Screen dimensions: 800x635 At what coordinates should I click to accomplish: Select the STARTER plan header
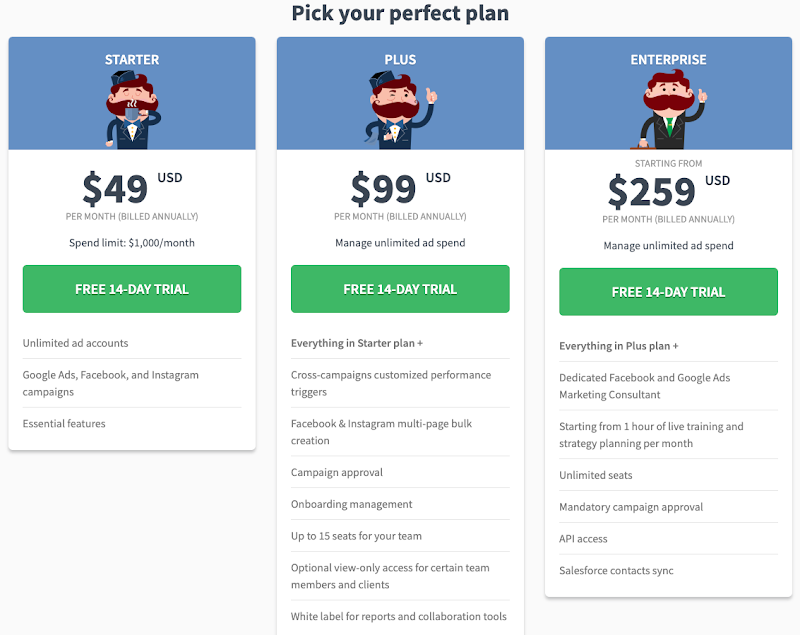(x=132, y=60)
